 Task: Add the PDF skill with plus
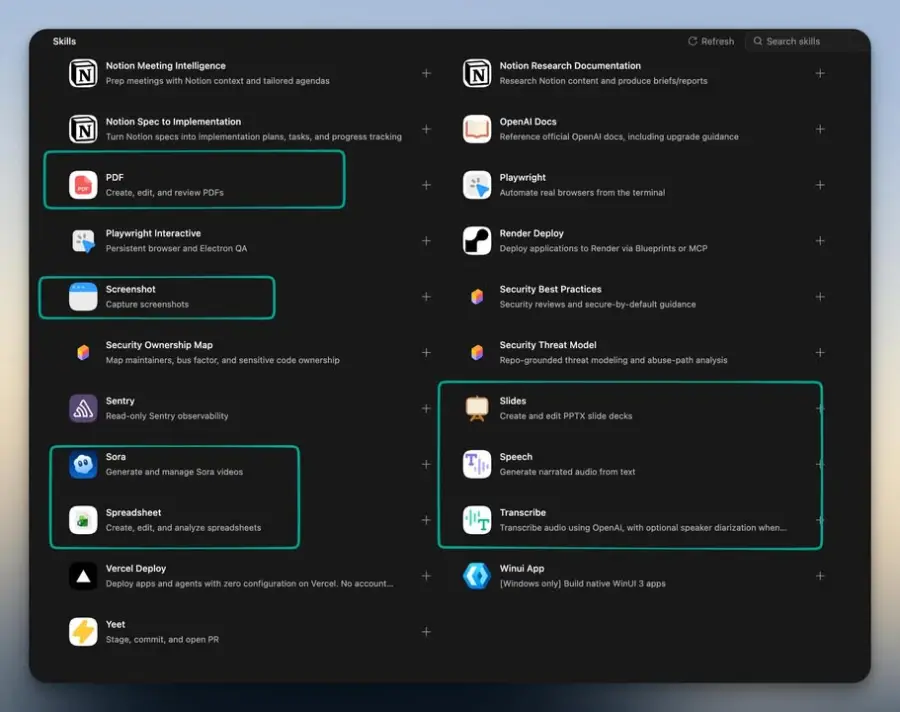tap(426, 185)
